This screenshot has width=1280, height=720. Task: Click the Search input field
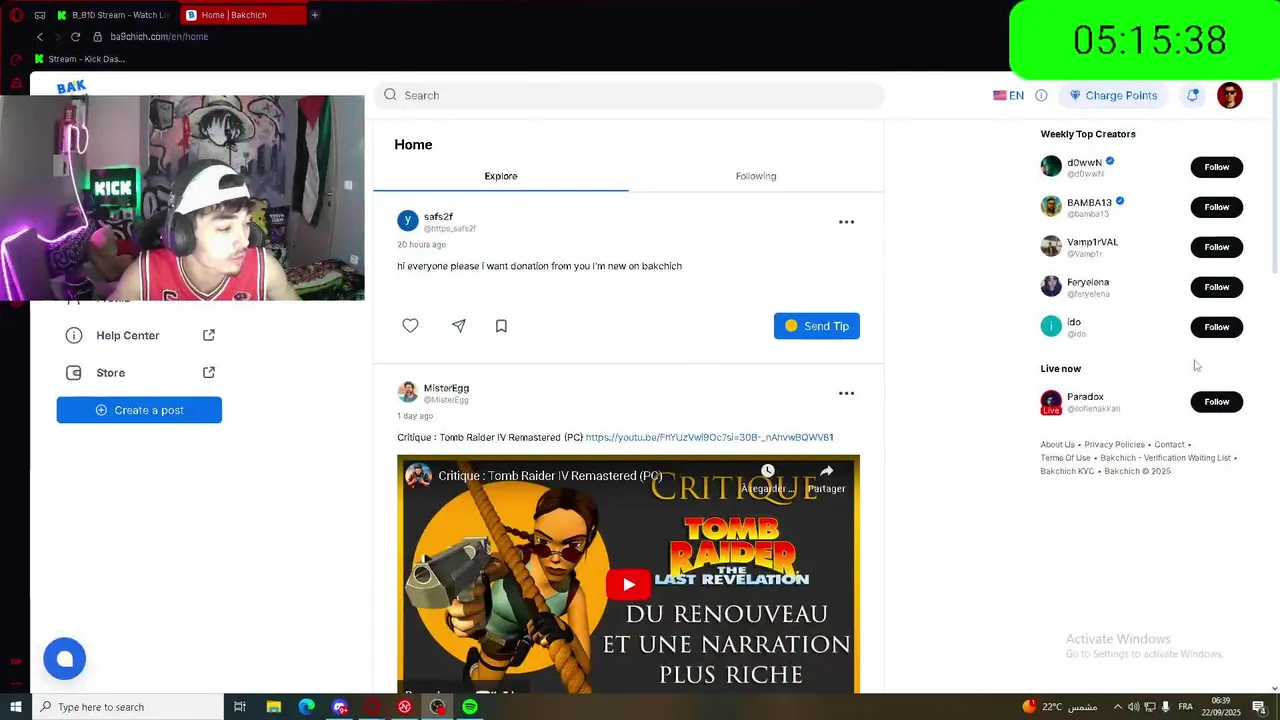[629, 95]
